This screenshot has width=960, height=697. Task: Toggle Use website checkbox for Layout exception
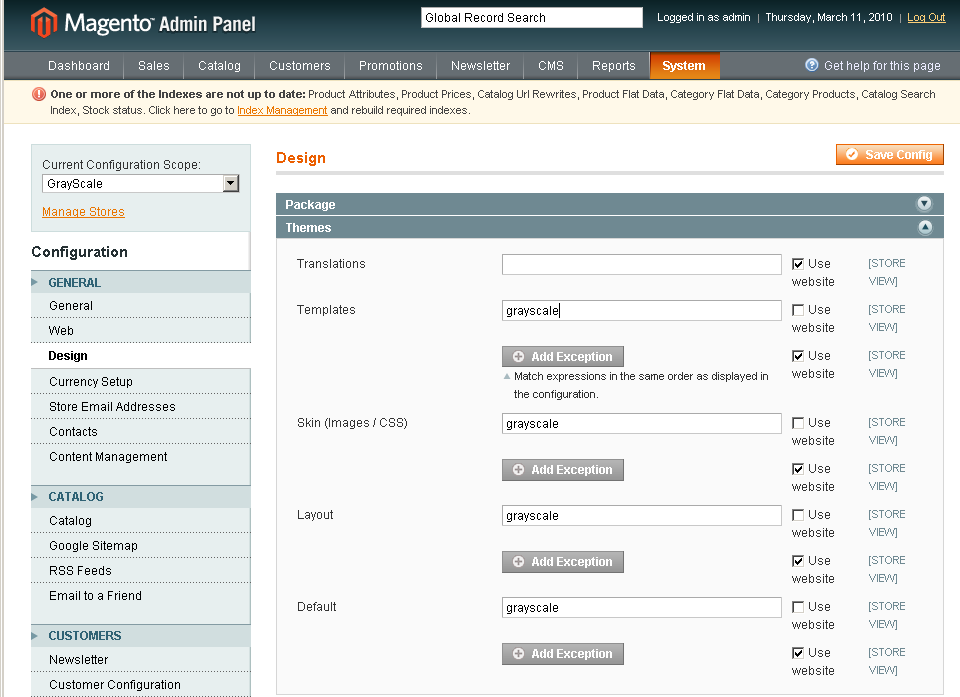pos(798,561)
